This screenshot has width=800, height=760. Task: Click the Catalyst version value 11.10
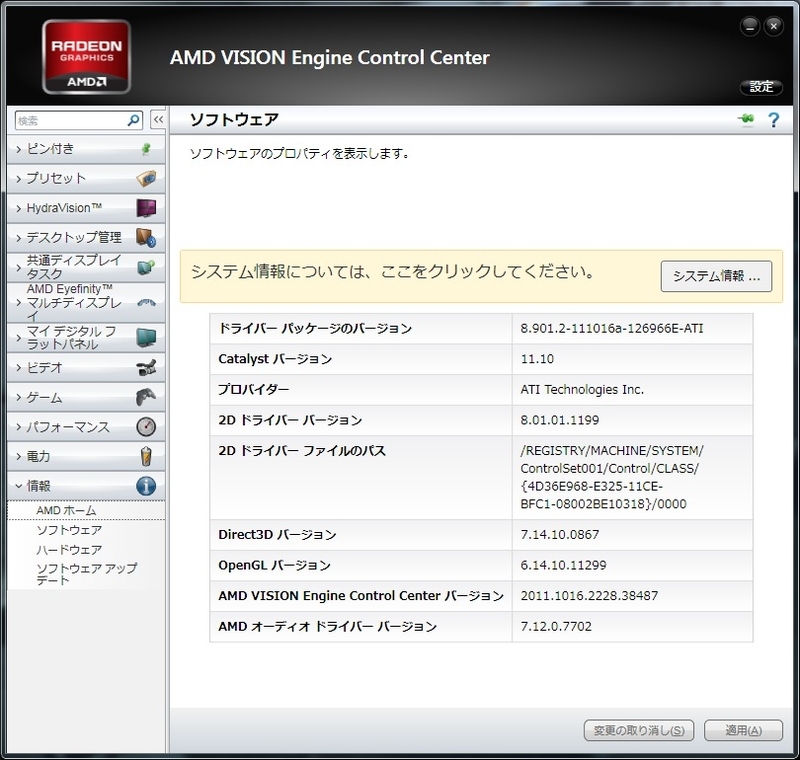[x=537, y=359]
